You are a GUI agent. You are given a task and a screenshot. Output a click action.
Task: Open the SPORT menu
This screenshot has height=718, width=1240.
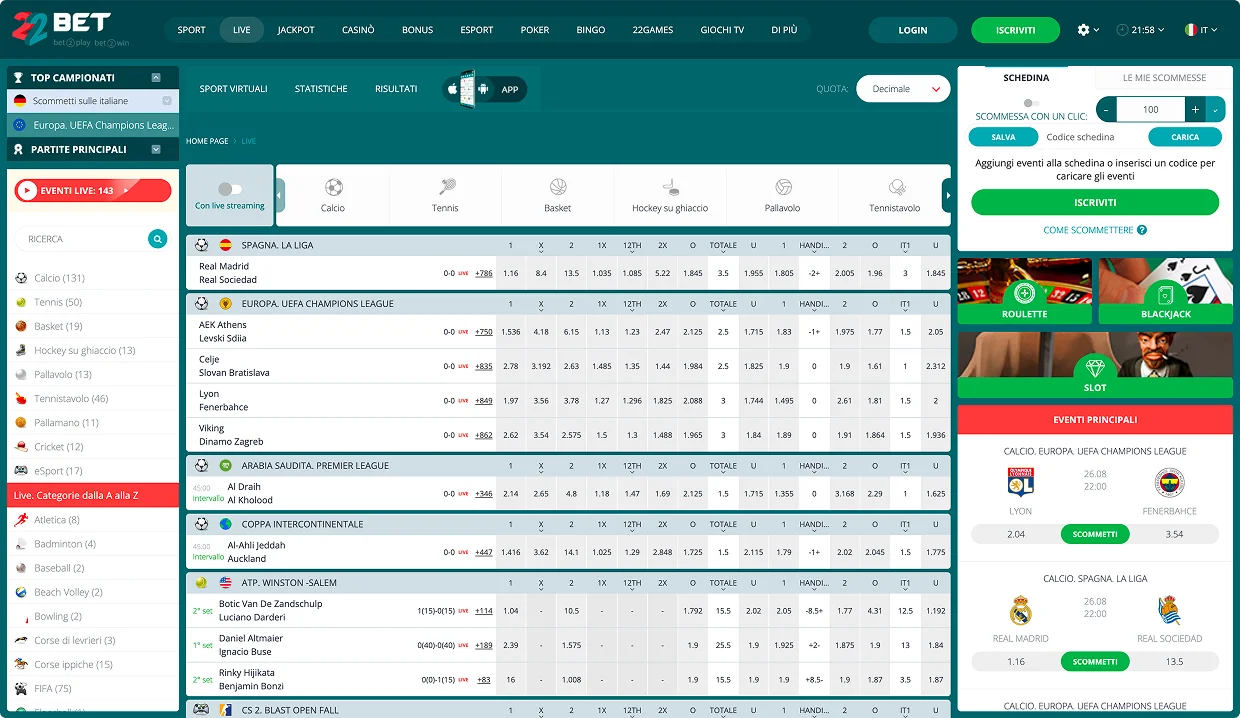[191, 30]
